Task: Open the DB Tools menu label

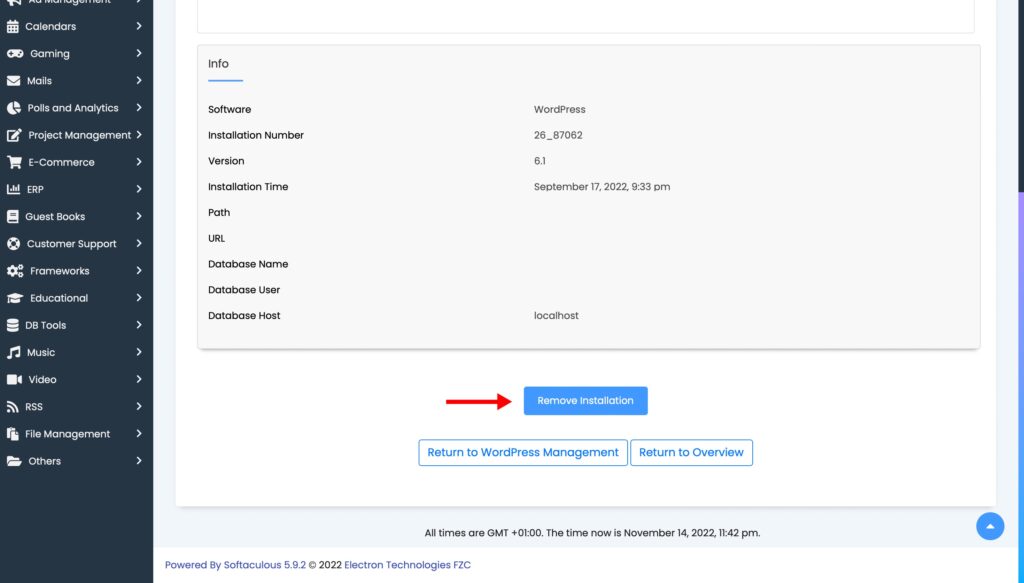Action: 45,325
